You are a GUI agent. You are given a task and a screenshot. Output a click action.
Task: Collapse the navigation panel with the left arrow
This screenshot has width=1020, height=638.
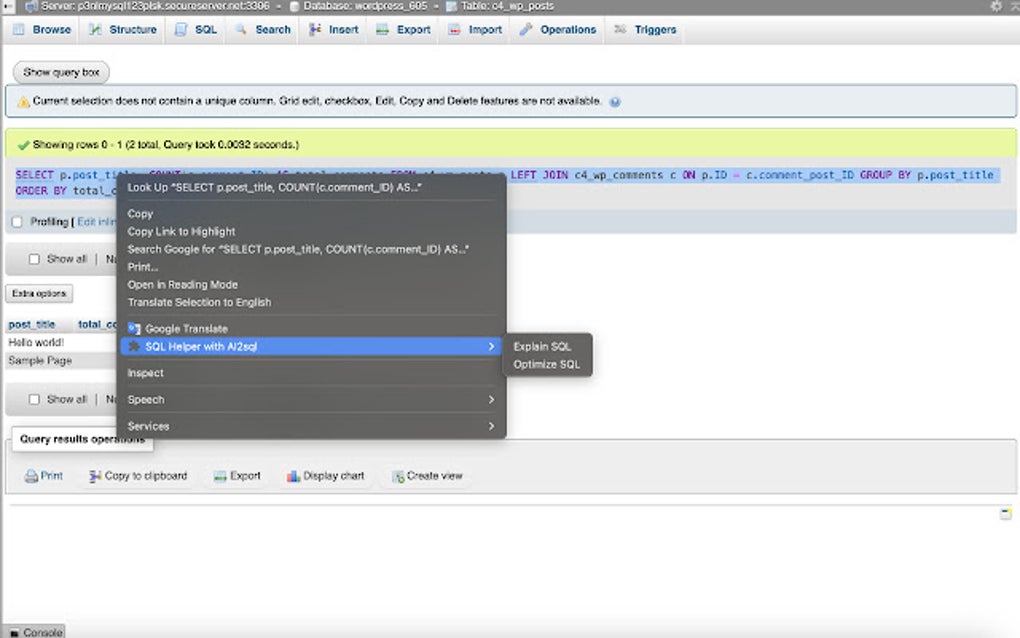coord(8,6)
